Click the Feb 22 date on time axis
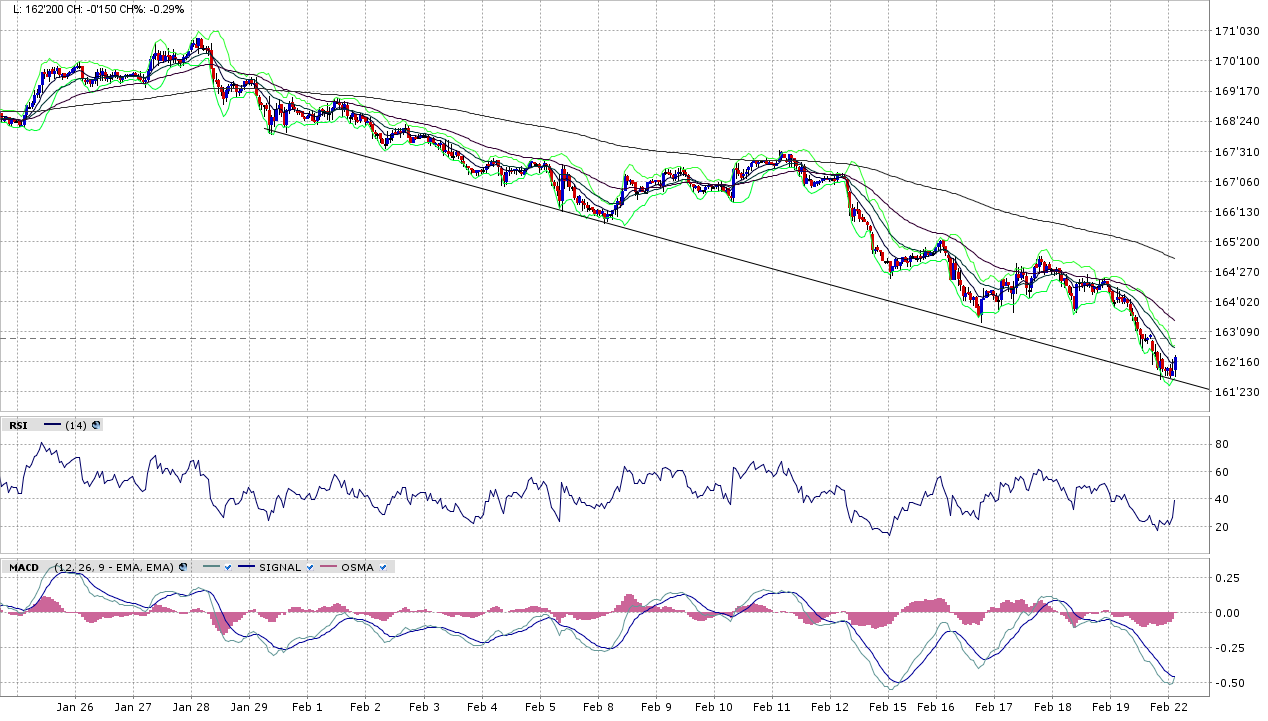 pos(1167,707)
